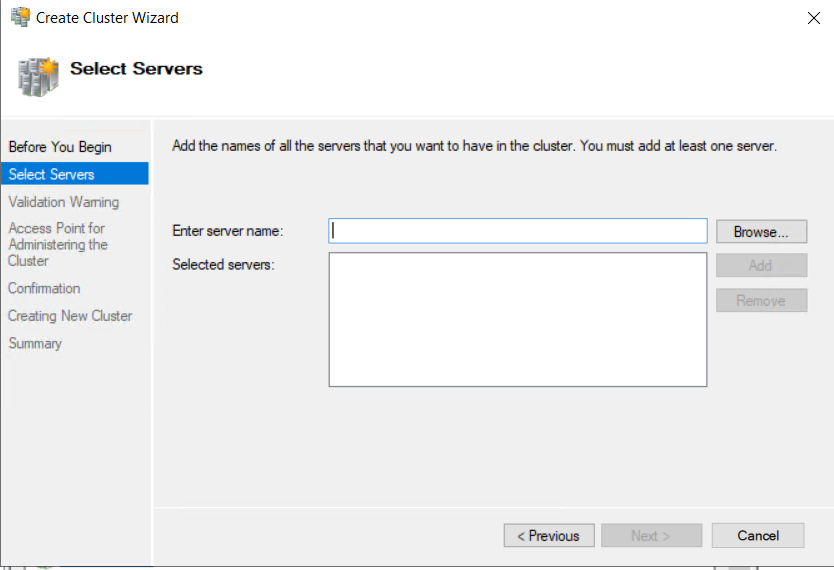Click the Enter server name label
The height and width of the screenshot is (570, 834).
228,231
